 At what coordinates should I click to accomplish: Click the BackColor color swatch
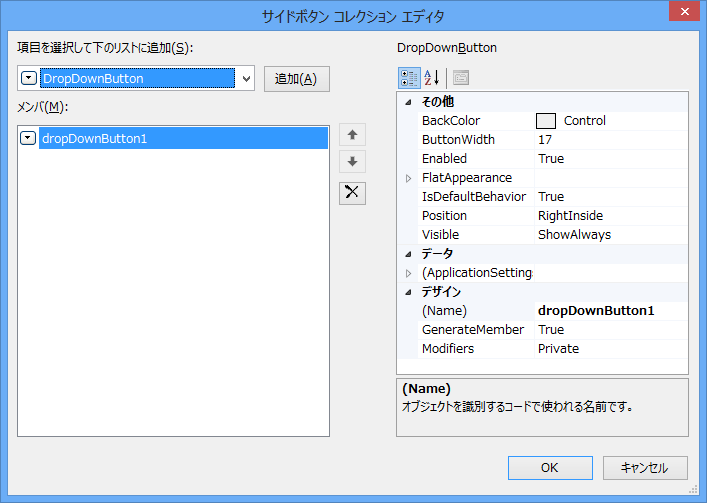[x=546, y=121]
